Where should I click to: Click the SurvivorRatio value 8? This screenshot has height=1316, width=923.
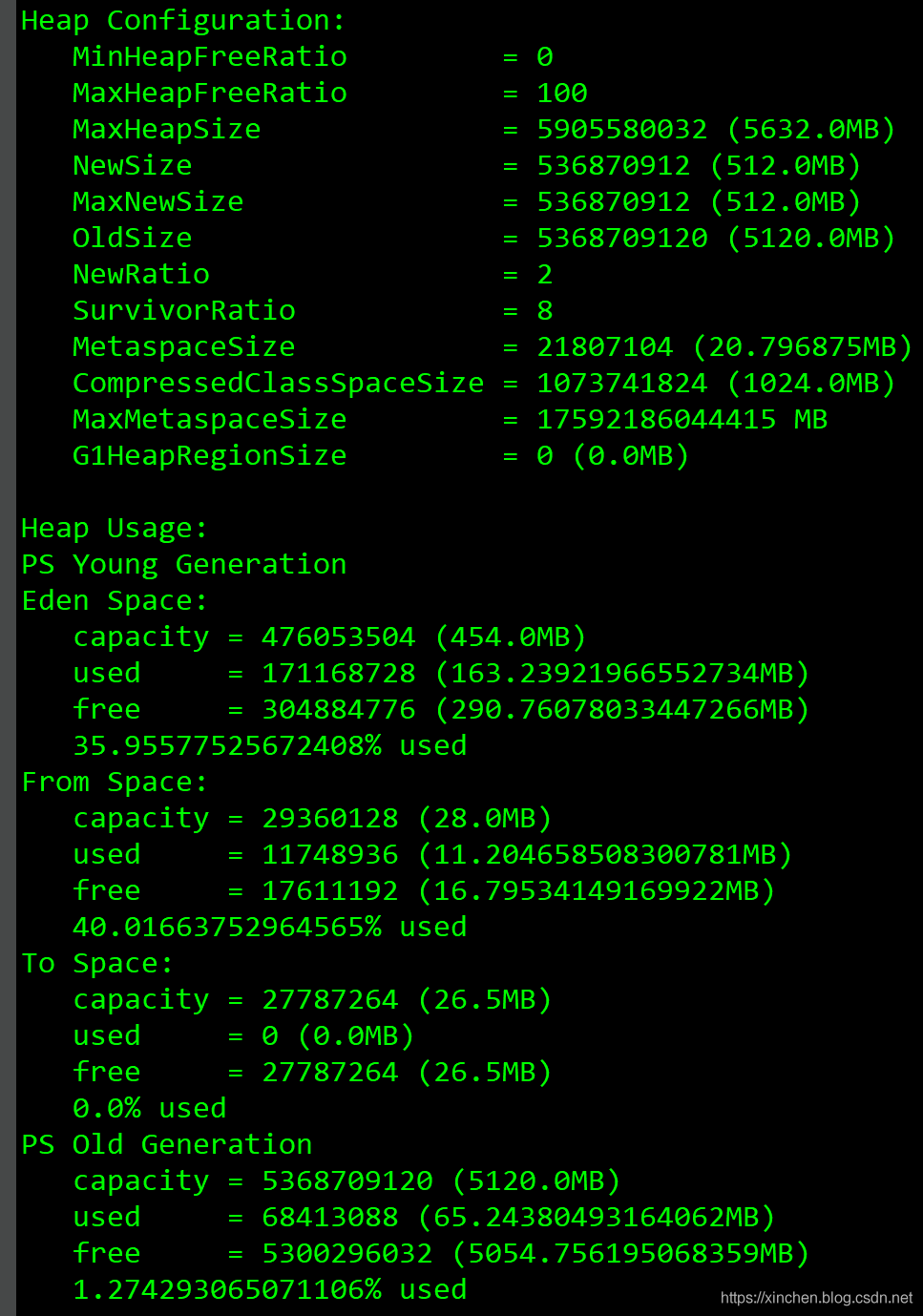pos(544,310)
